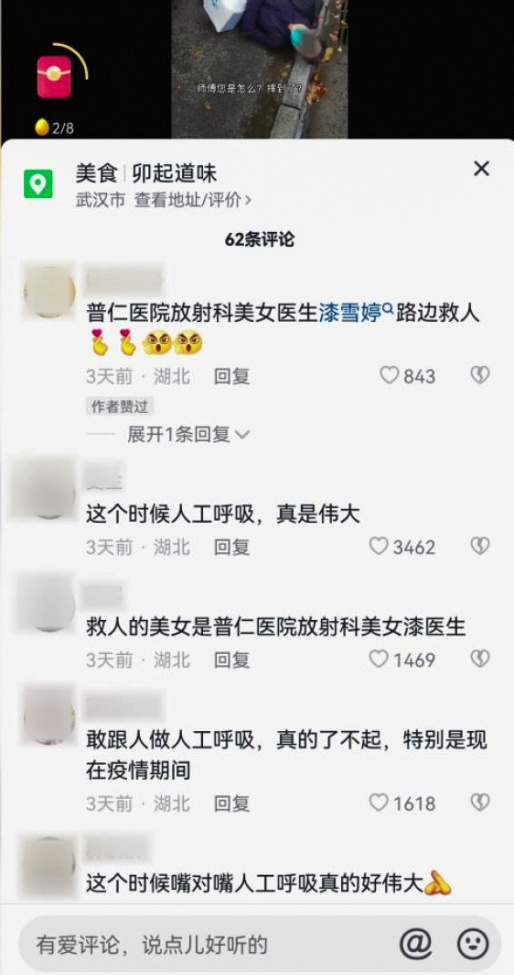514x975 pixels.
Task: Dislike the 普仁医院放射科美女医生 comment
Action: click(x=479, y=375)
